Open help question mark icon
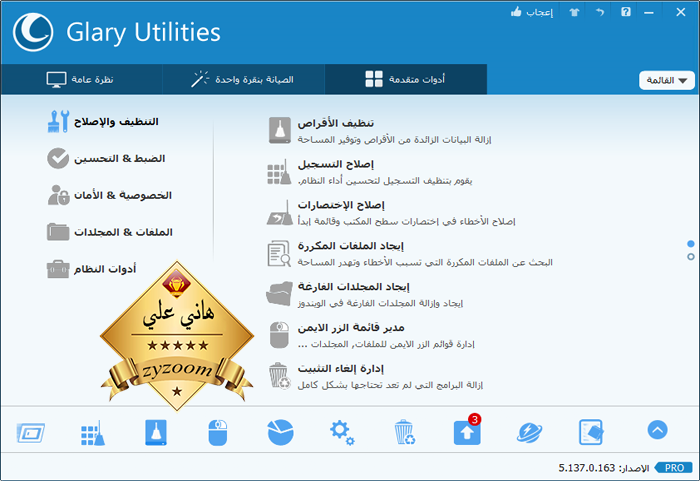Viewport: 700px width, 481px height. [x=626, y=12]
